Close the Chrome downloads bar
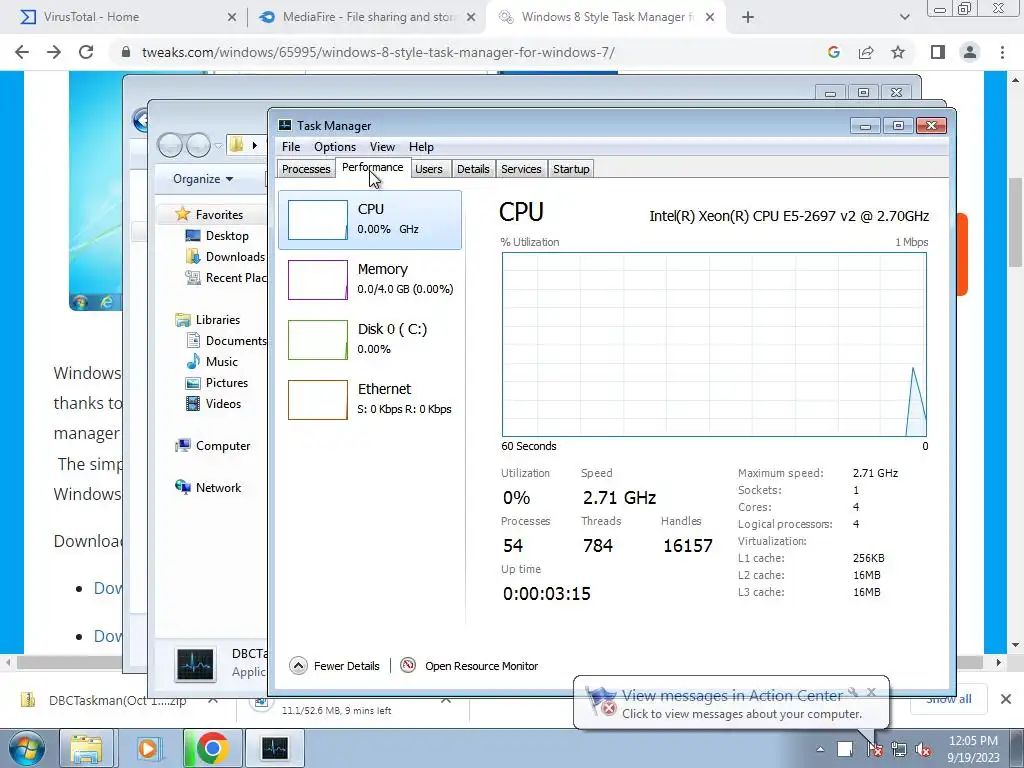1024x768 pixels. (x=1006, y=699)
